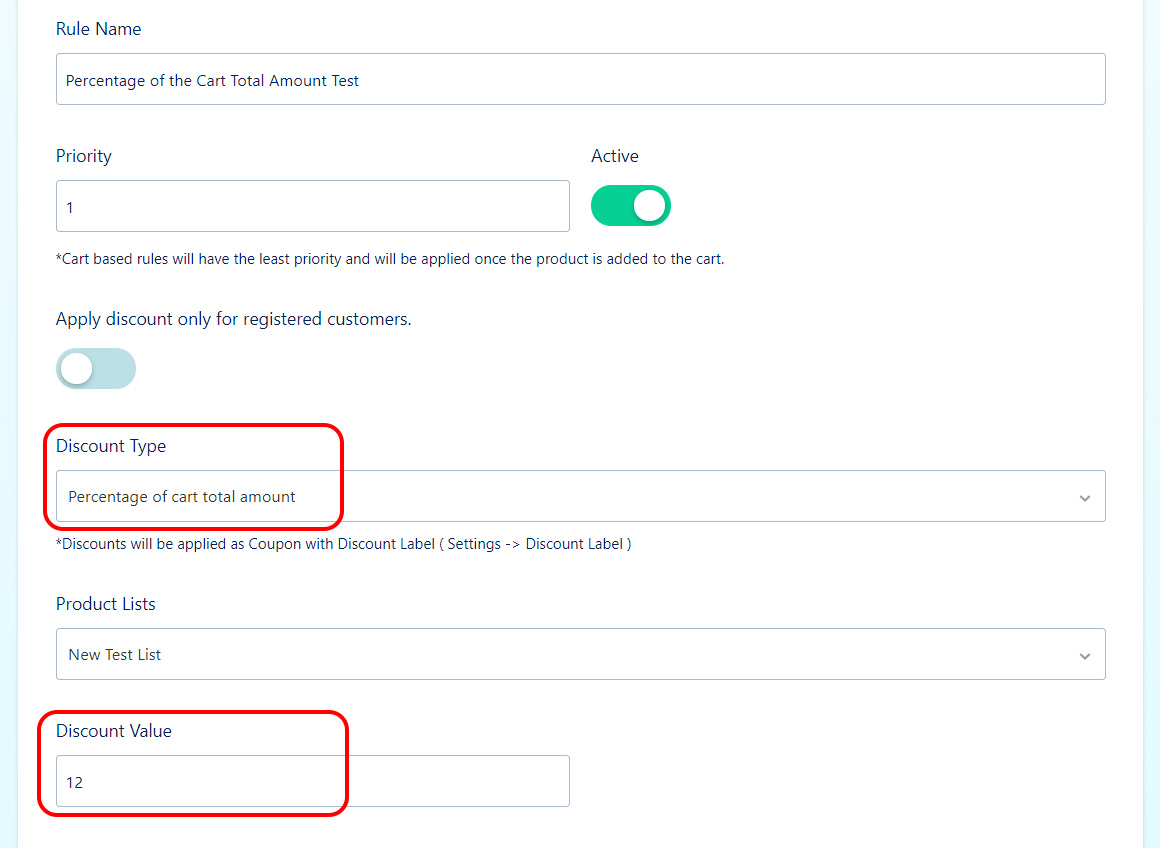Click the Discount Label settings note

tap(344, 544)
